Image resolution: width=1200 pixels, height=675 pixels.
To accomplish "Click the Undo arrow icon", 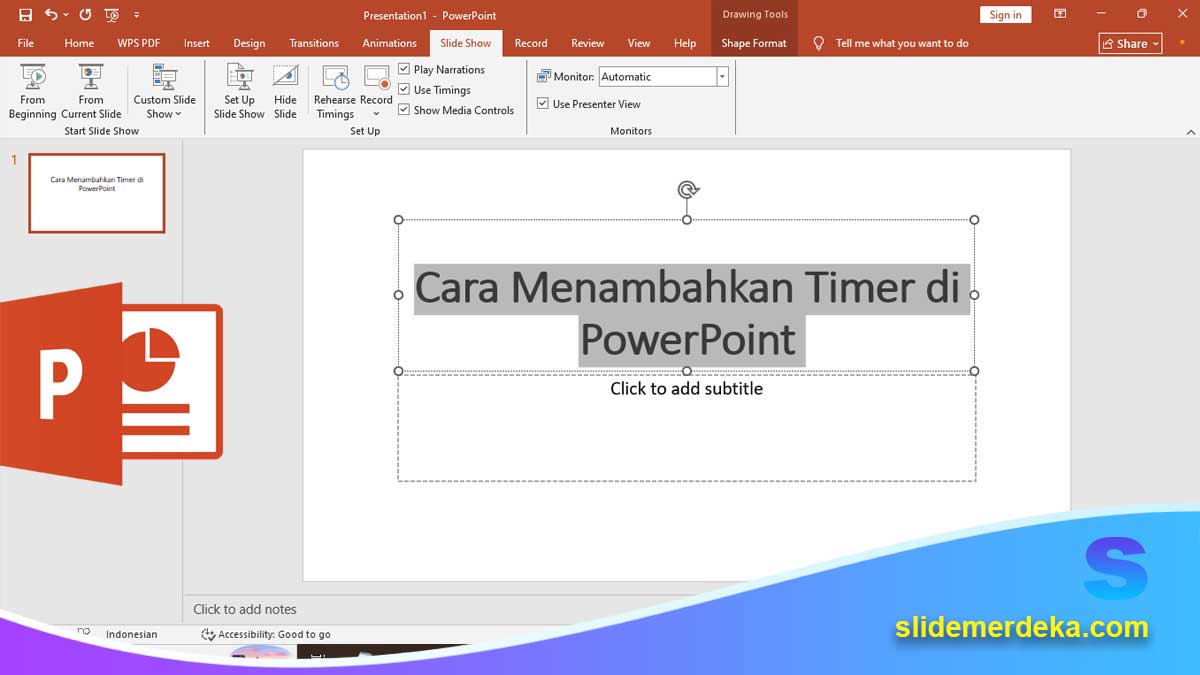I will click(50, 15).
